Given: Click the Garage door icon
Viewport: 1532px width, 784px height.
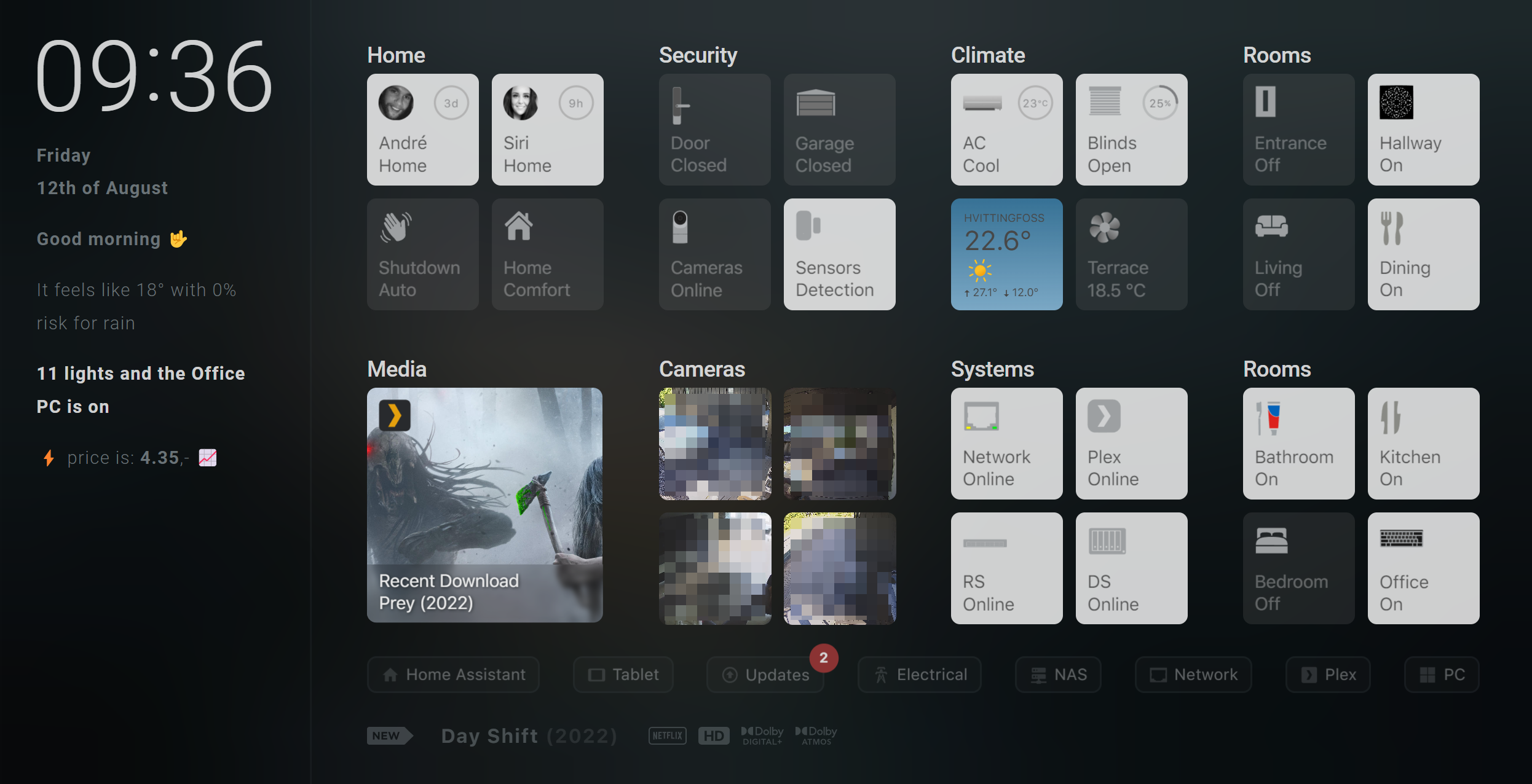Looking at the screenshot, I should click(x=815, y=103).
